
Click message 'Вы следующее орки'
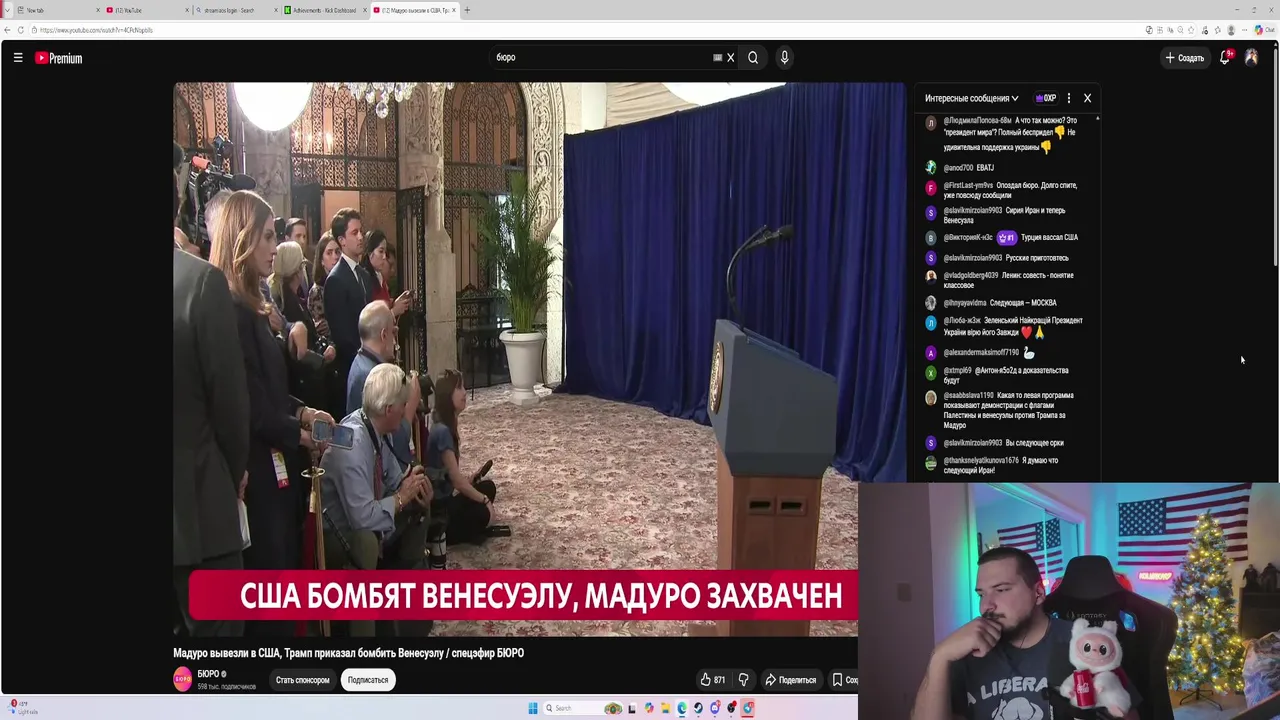tap(1034, 443)
